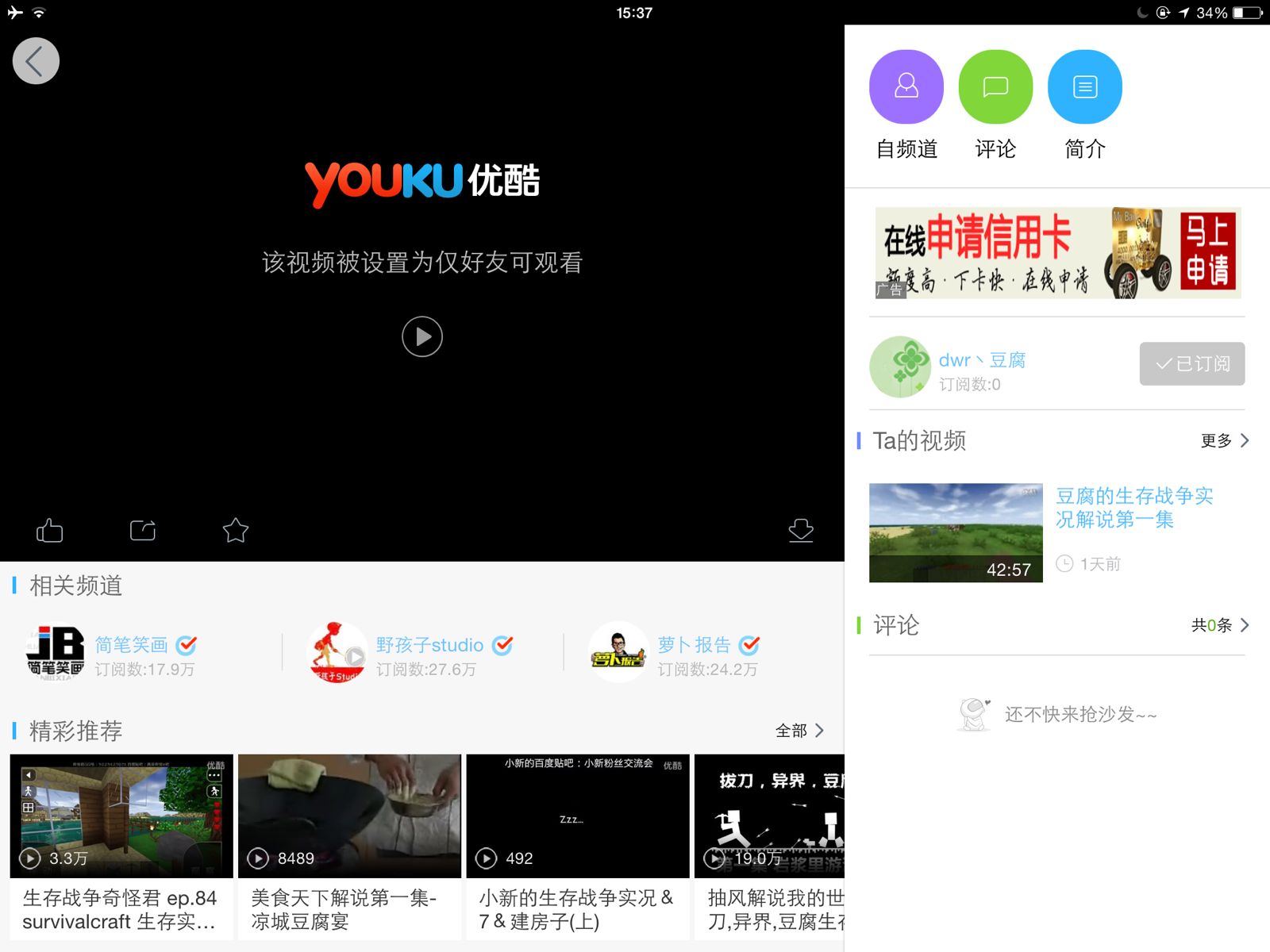Play the friends-only video
The image size is (1270, 952).
pyautogui.click(x=422, y=336)
